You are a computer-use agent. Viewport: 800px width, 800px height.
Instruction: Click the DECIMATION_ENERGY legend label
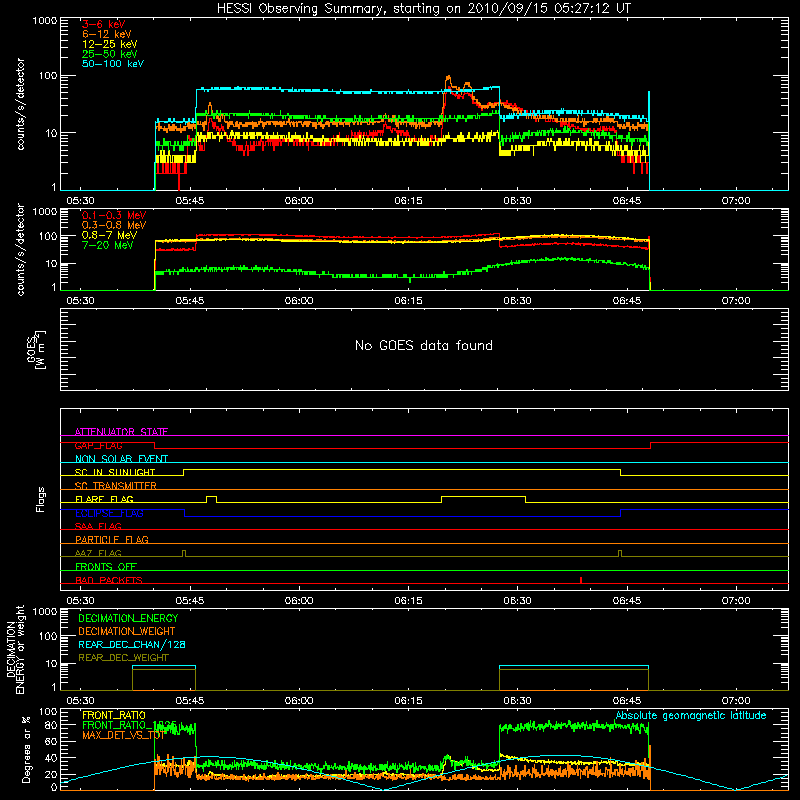pyautogui.click(x=128, y=618)
